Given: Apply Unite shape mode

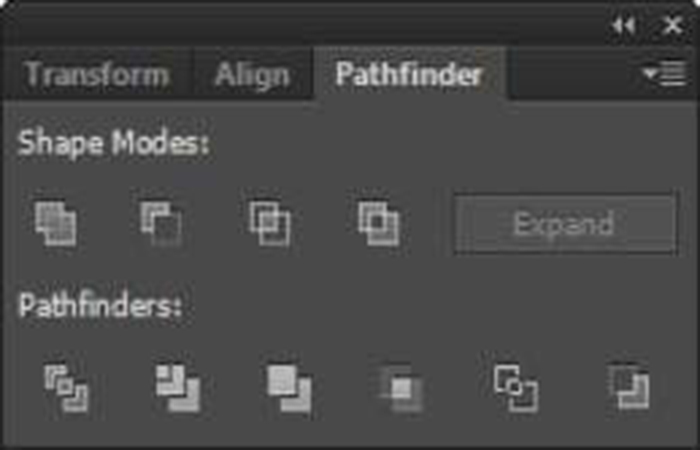Looking at the screenshot, I should [56, 223].
